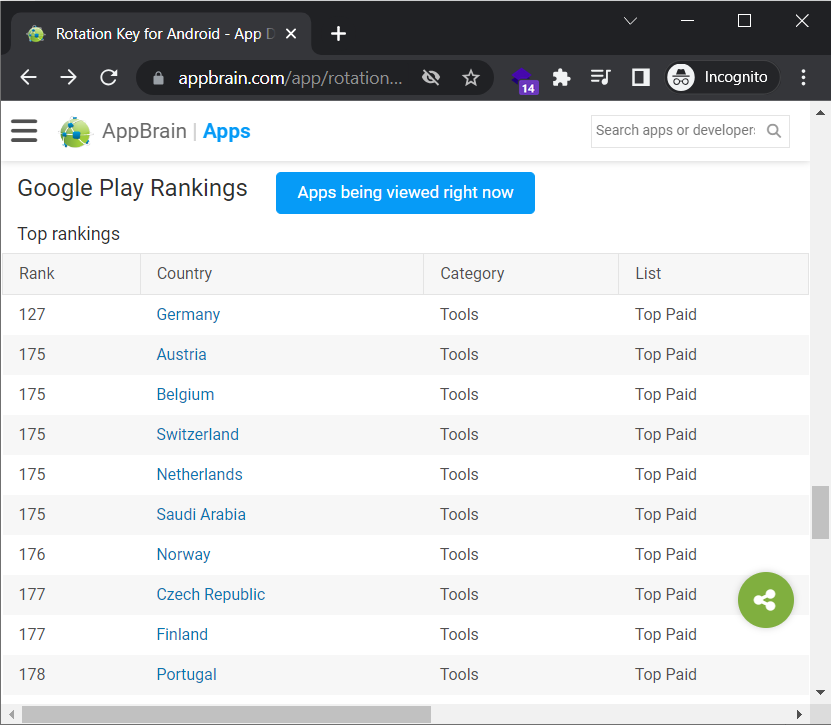The height and width of the screenshot is (725, 831).
Task: Open the Norway country link
Action: pyautogui.click(x=183, y=554)
